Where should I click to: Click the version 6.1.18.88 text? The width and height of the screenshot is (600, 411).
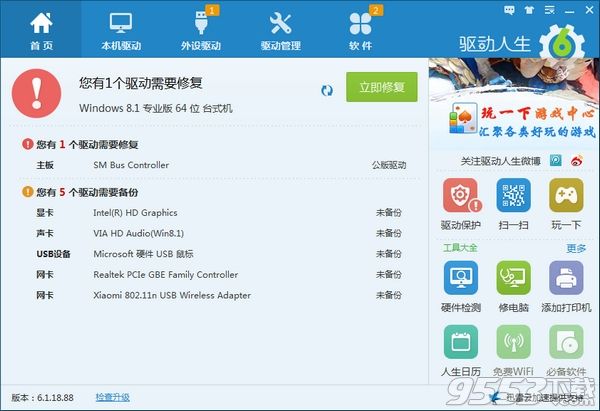[42, 397]
